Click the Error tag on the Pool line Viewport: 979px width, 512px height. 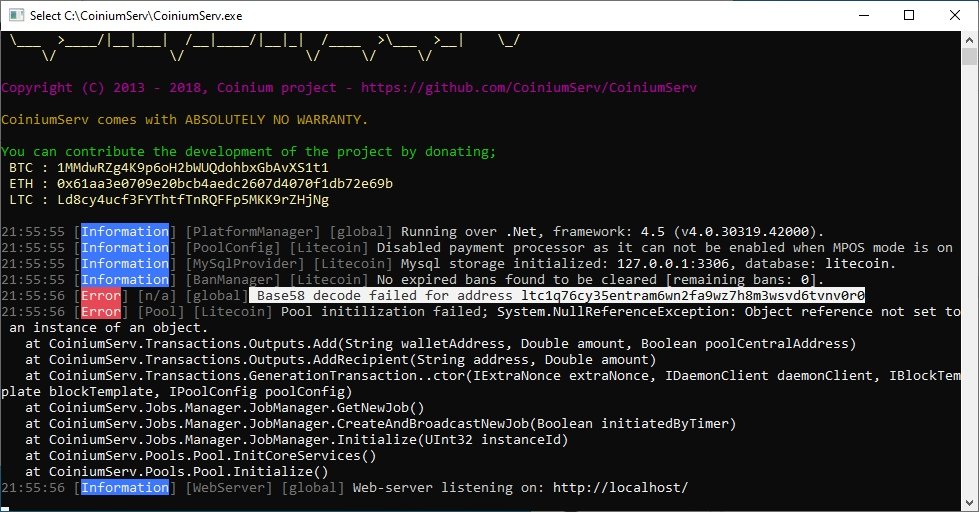(101, 312)
